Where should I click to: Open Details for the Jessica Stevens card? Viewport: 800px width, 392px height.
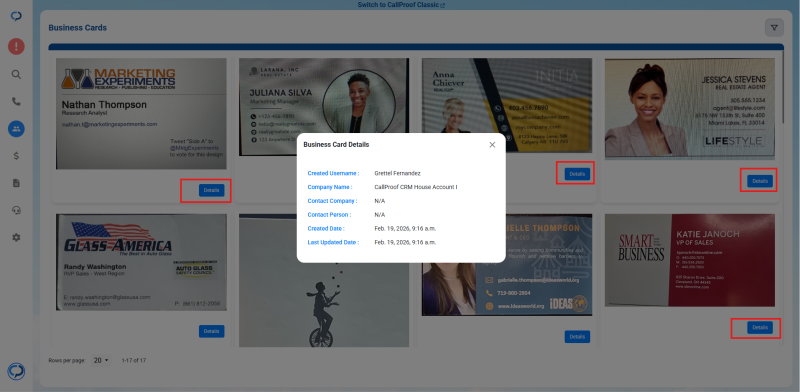760,181
